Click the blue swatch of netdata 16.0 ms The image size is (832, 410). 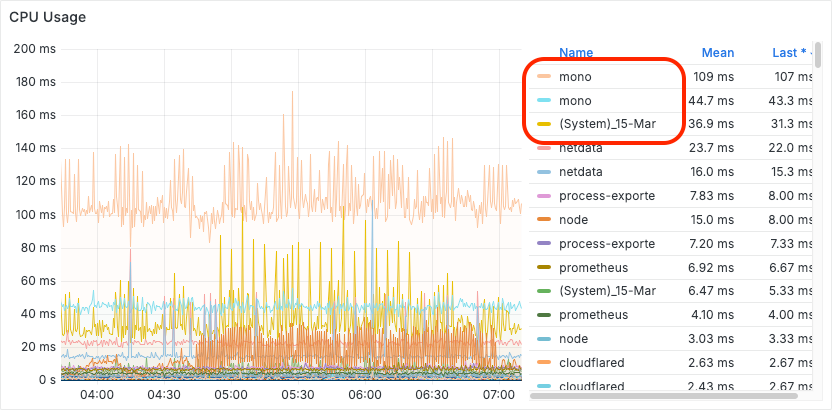(543, 172)
